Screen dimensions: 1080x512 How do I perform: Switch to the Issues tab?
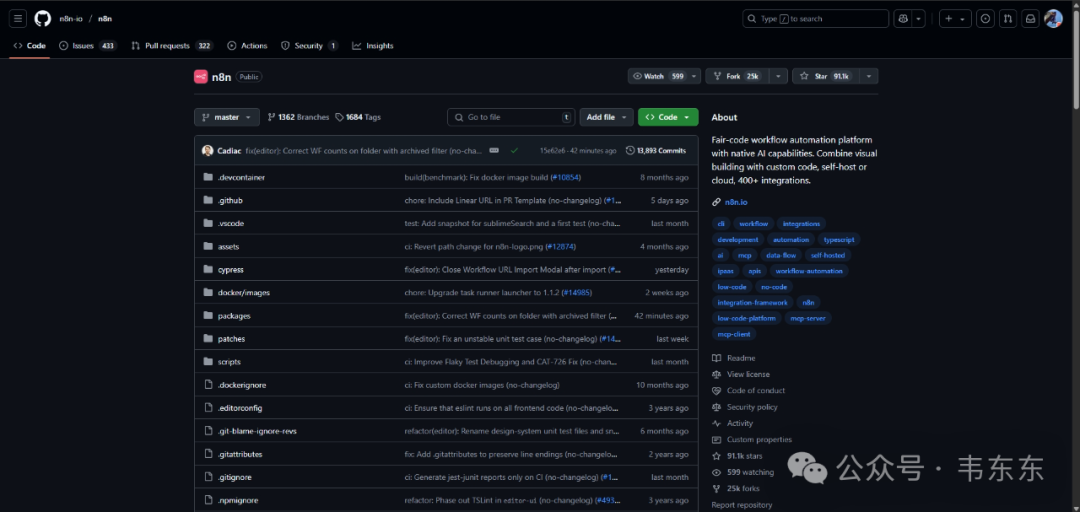(x=87, y=45)
